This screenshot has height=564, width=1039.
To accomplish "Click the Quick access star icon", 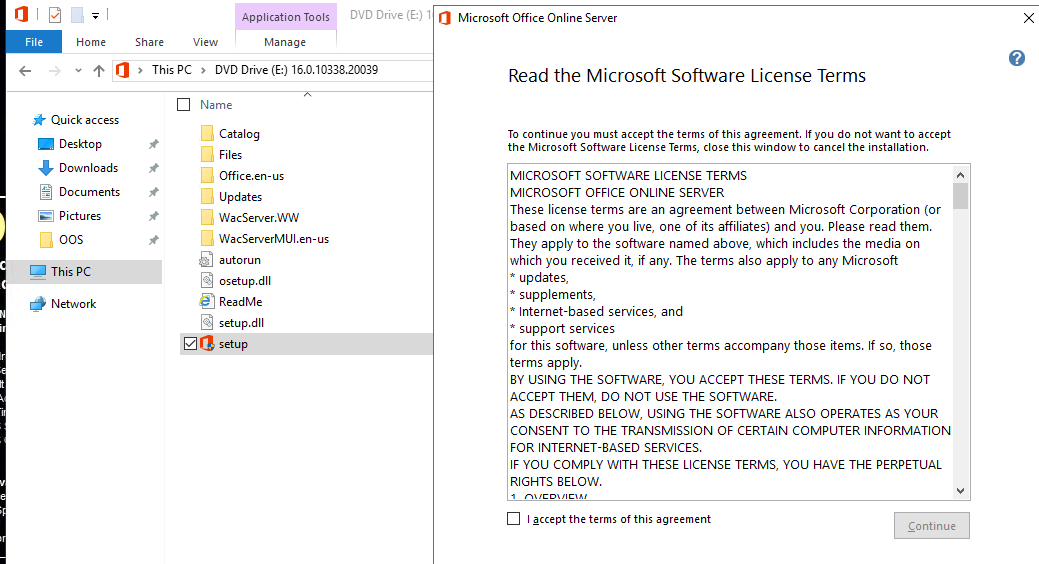I will click(39, 120).
